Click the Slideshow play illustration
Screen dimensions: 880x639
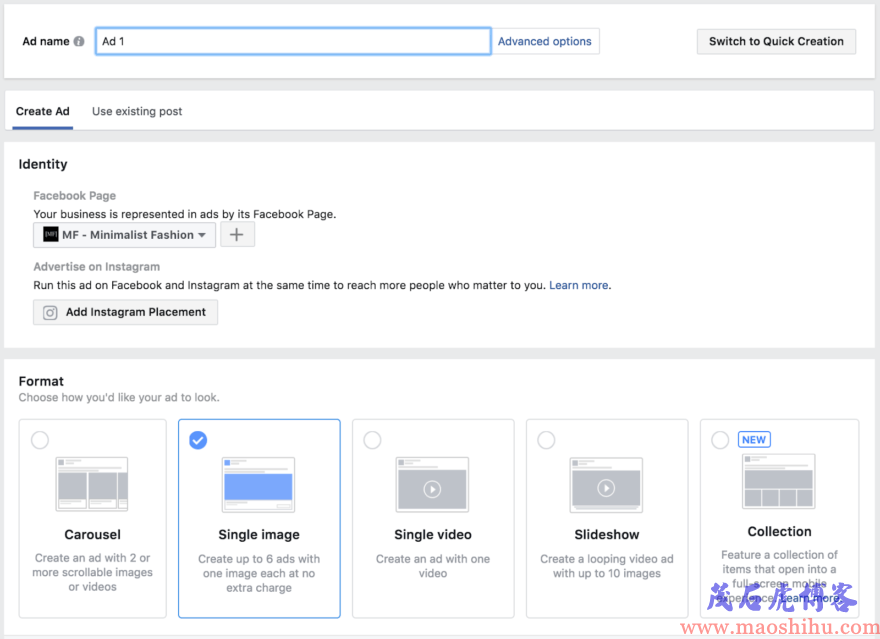click(606, 485)
